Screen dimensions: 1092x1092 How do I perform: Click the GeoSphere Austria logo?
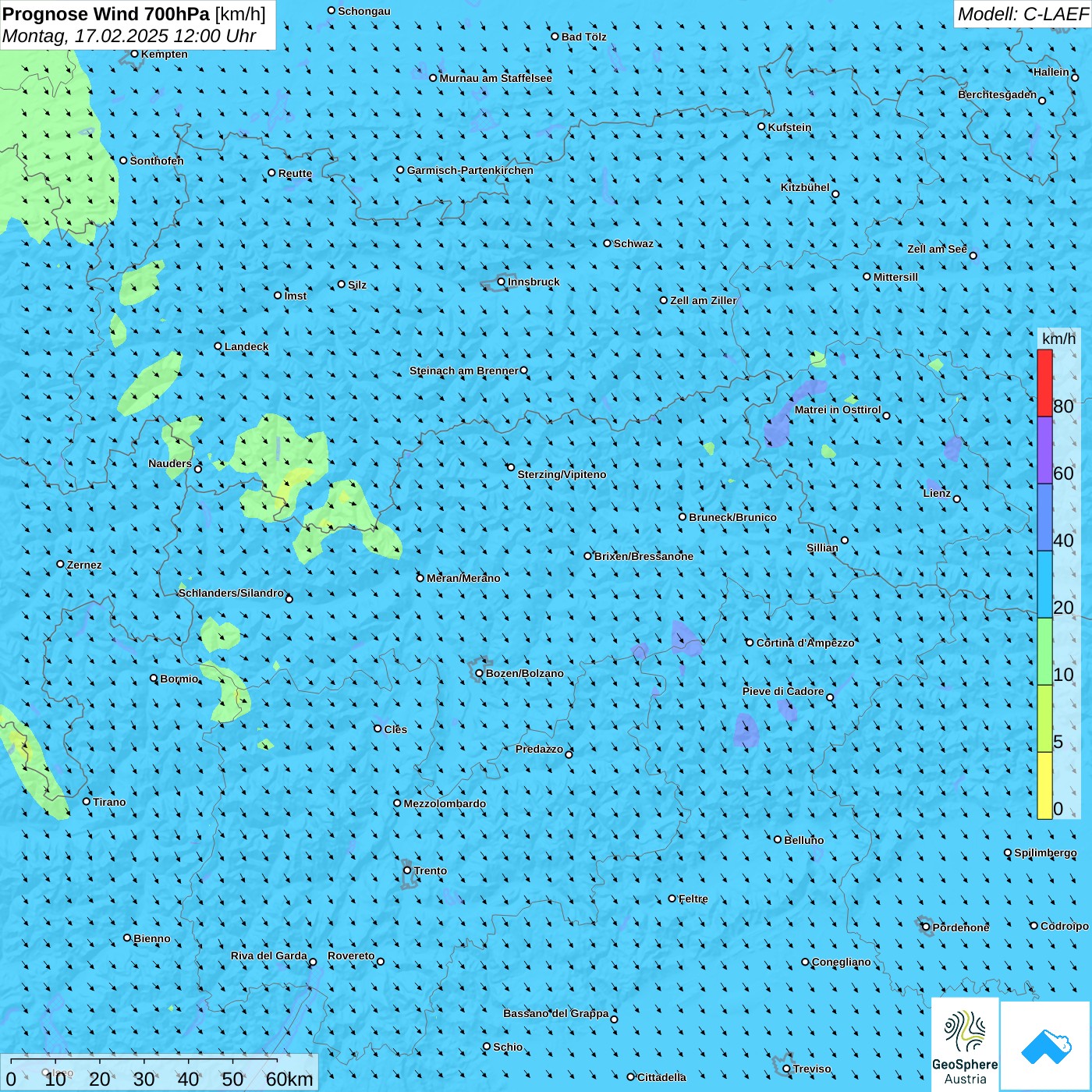(x=965, y=1044)
